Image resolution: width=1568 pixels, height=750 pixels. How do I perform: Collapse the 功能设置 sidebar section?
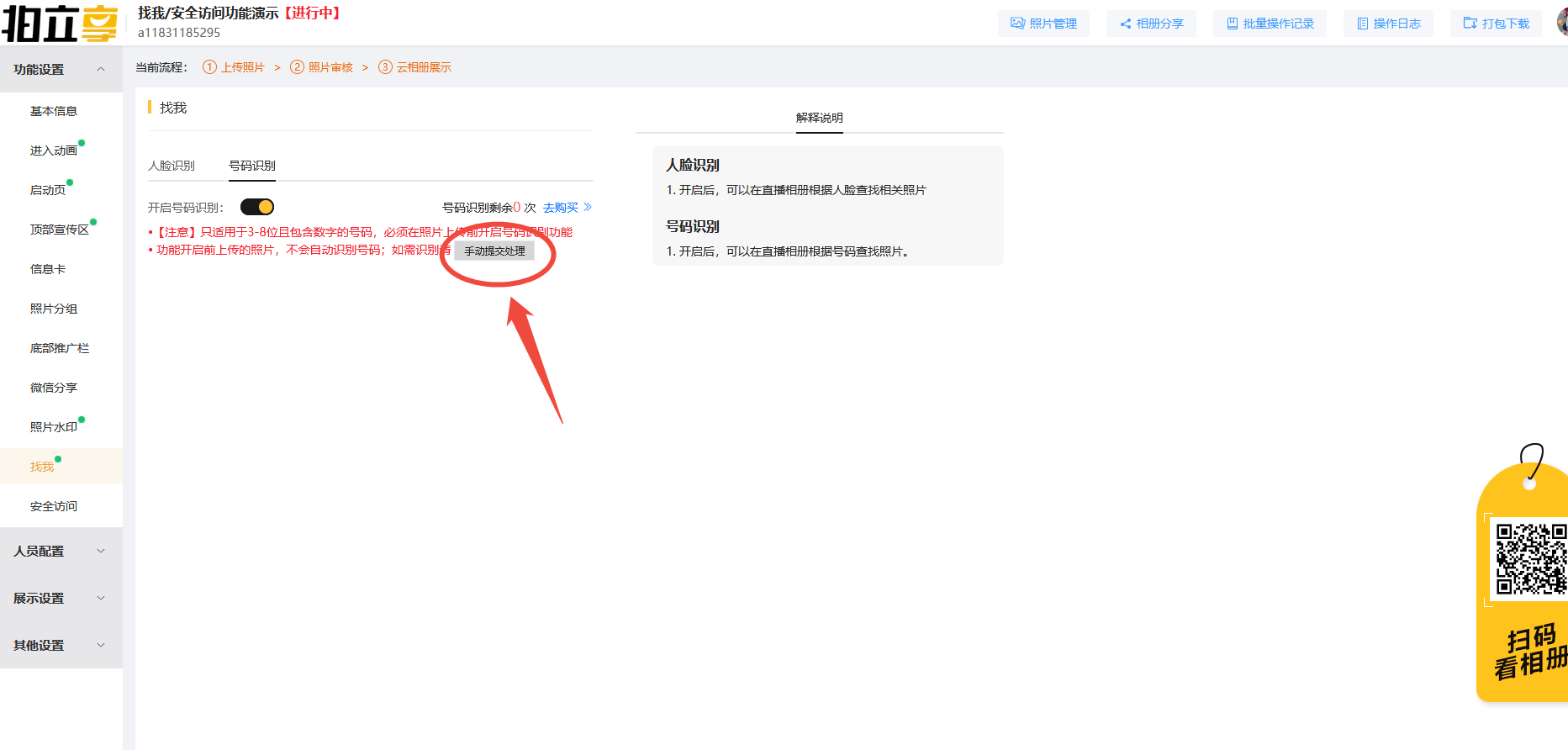101,69
